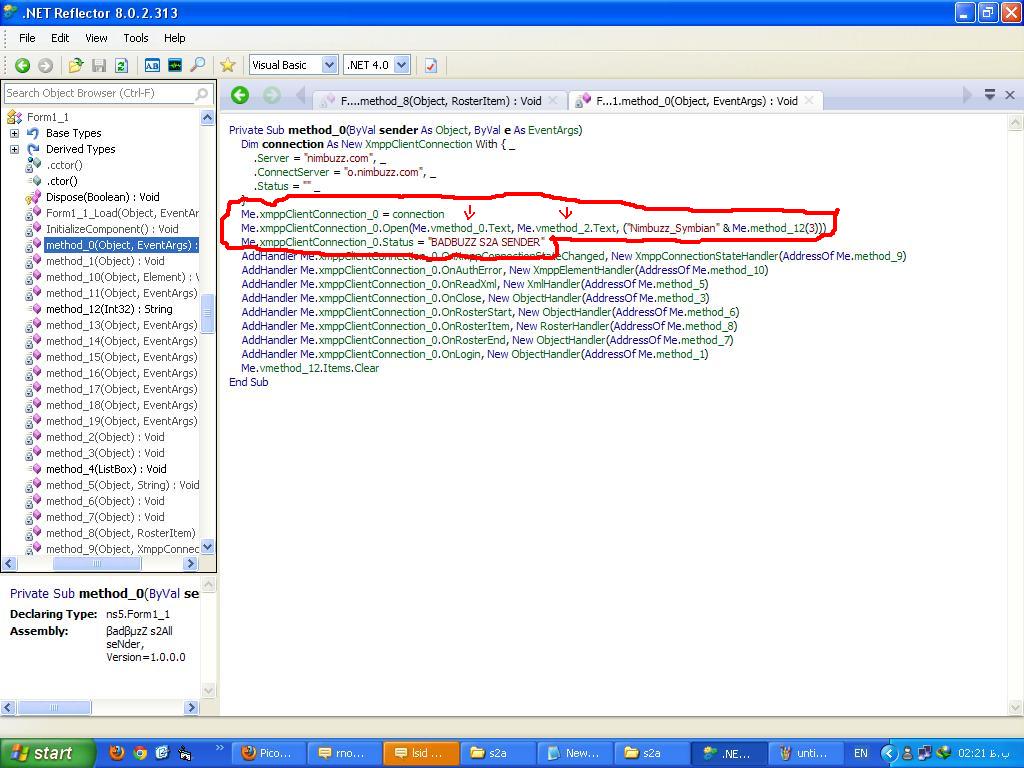Open the Tools menu

click(x=136, y=38)
